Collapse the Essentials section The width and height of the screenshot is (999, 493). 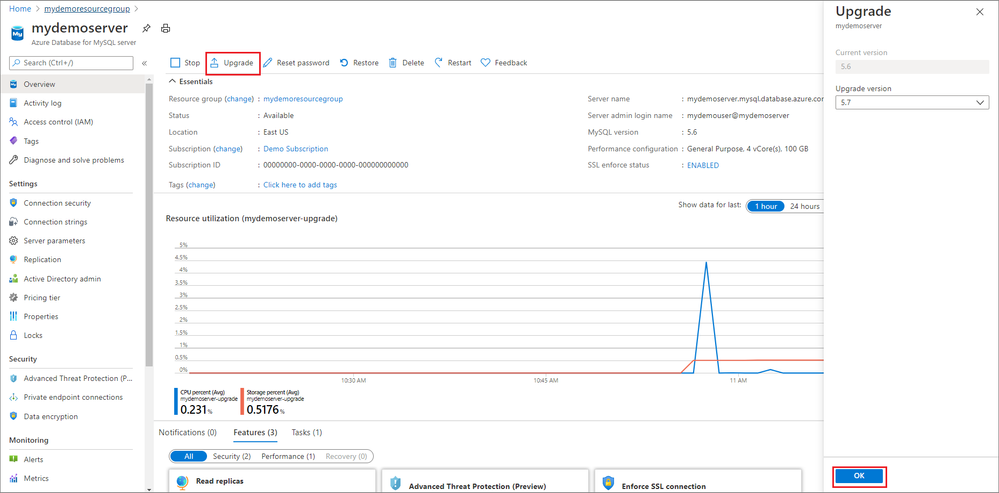[x=190, y=82]
